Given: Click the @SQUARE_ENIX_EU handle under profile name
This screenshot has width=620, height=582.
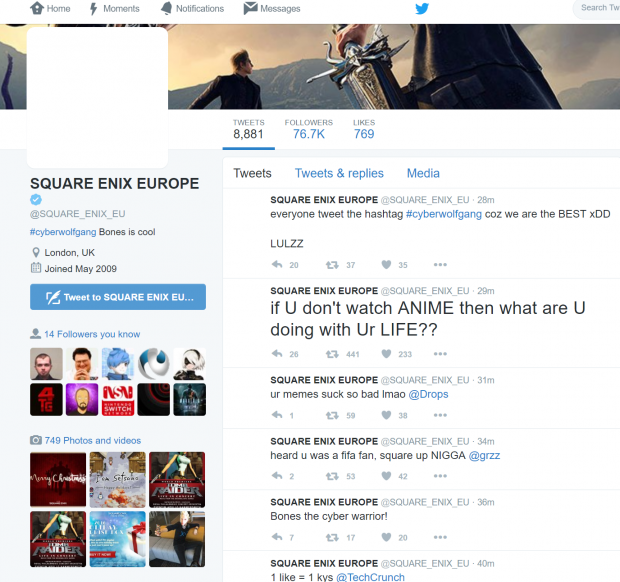Looking at the screenshot, I should pyautogui.click(x=78, y=214).
